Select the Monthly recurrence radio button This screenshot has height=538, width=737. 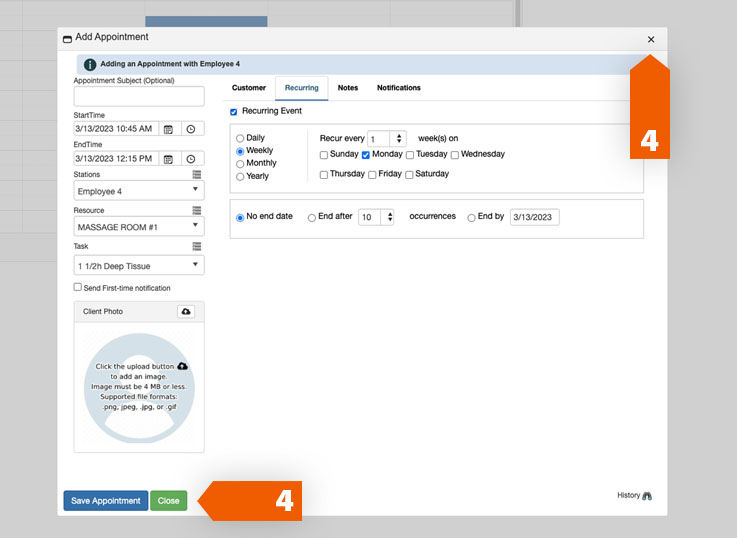click(240, 164)
